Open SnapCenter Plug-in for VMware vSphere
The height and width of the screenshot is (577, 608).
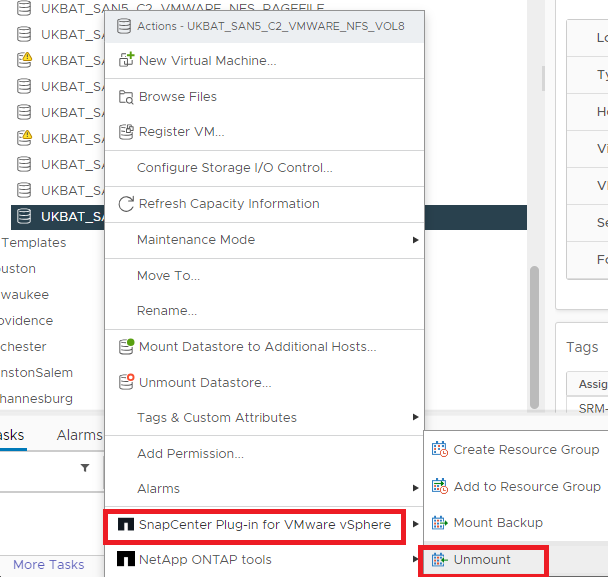coord(264,524)
